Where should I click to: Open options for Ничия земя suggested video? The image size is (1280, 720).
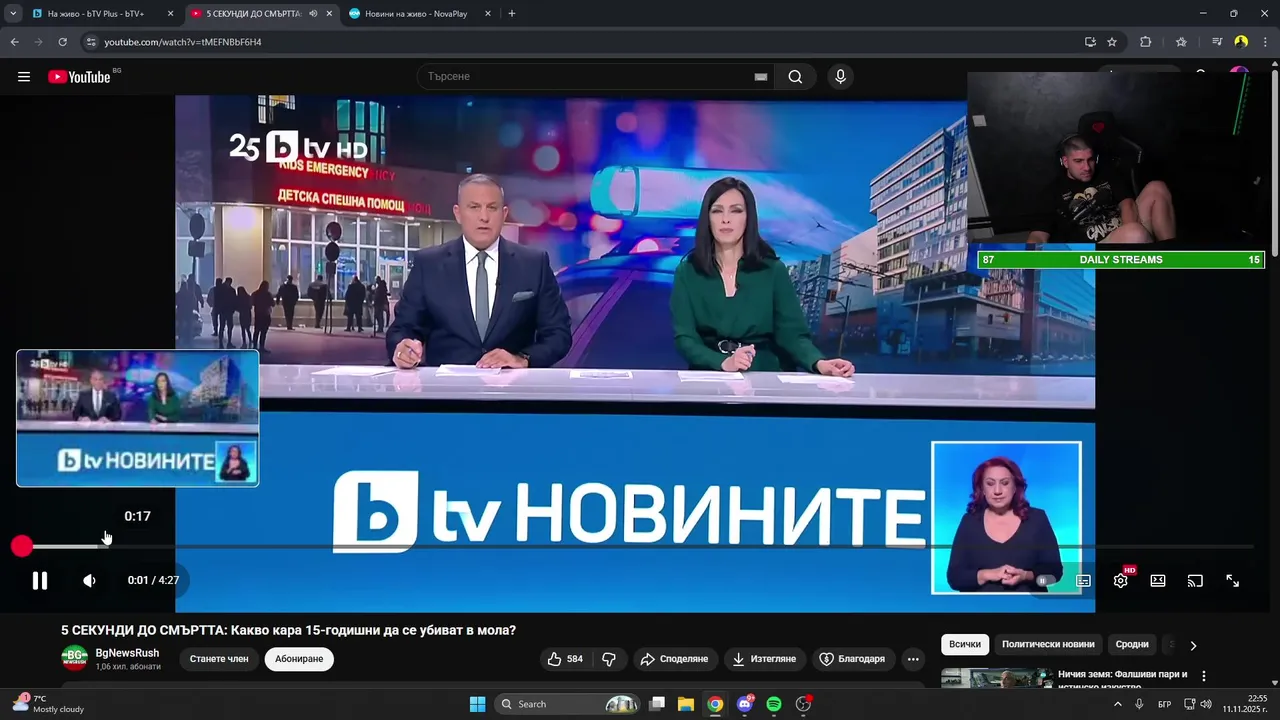[x=1204, y=676]
